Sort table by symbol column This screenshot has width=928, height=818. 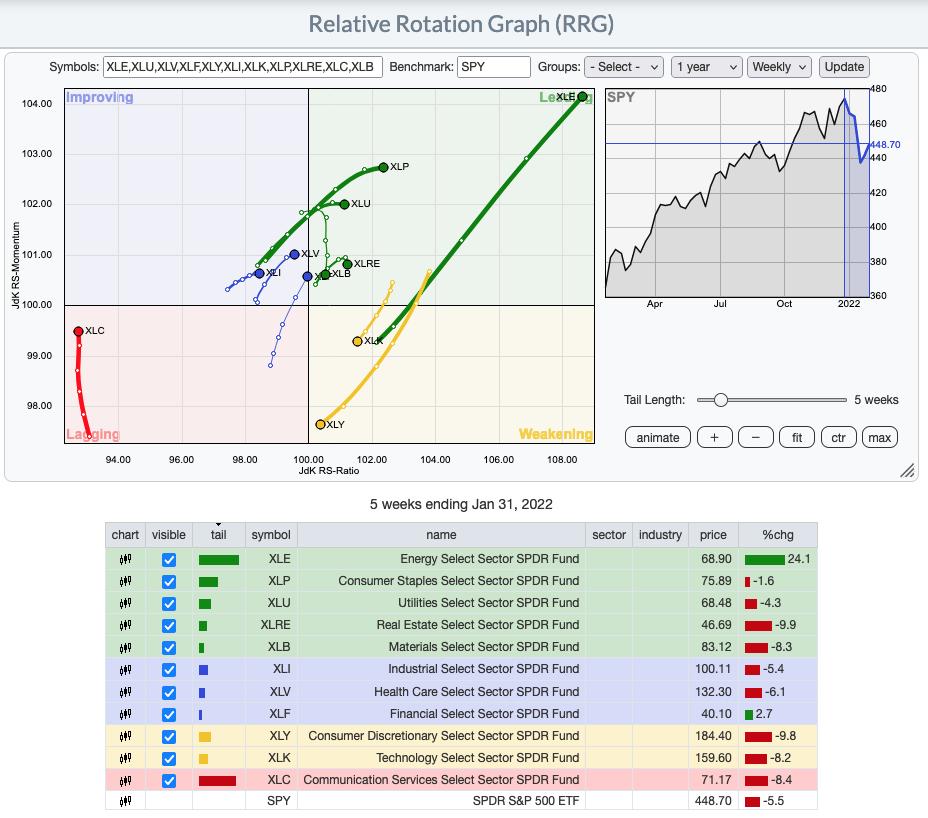point(270,535)
